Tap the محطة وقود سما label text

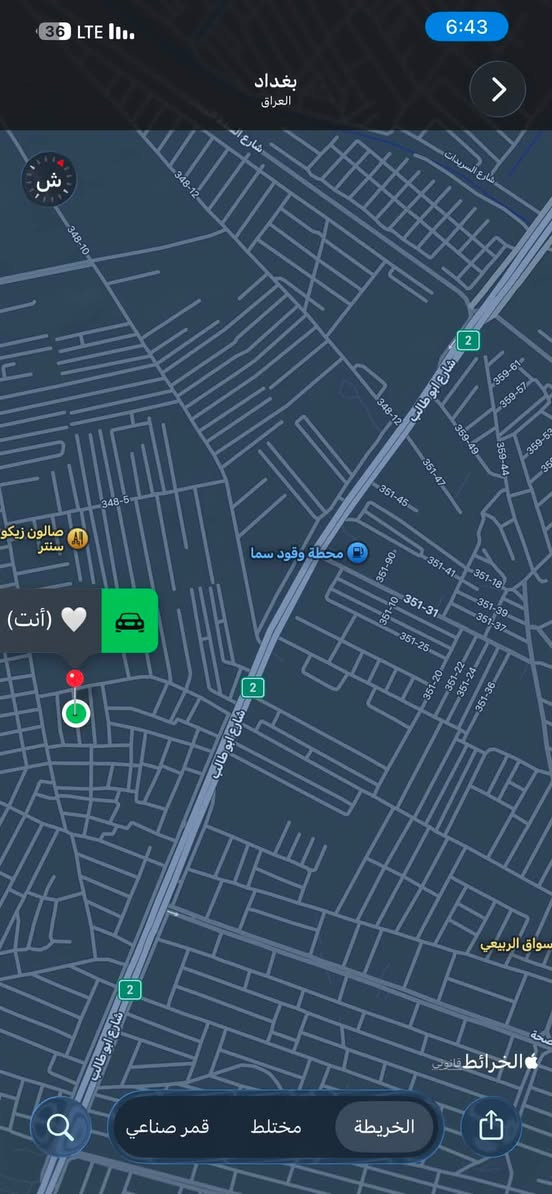298,553
